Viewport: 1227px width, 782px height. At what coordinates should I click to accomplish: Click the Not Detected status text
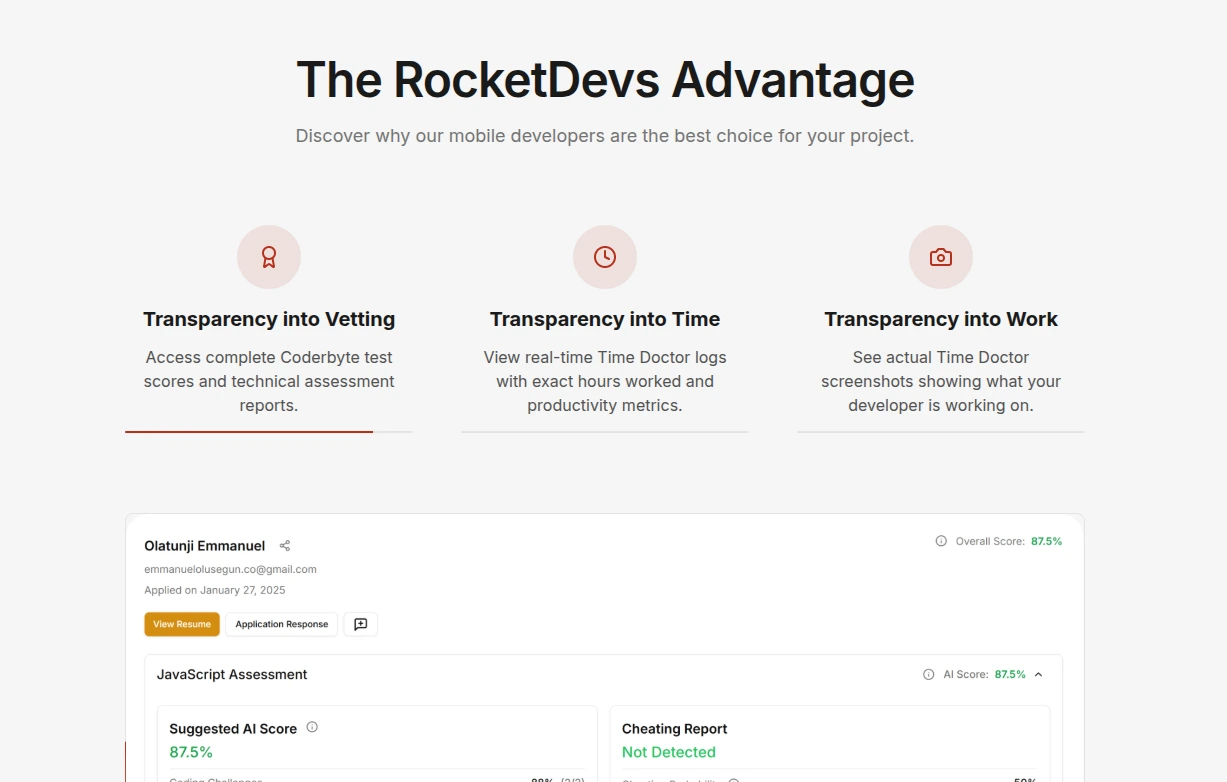[x=669, y=752]
